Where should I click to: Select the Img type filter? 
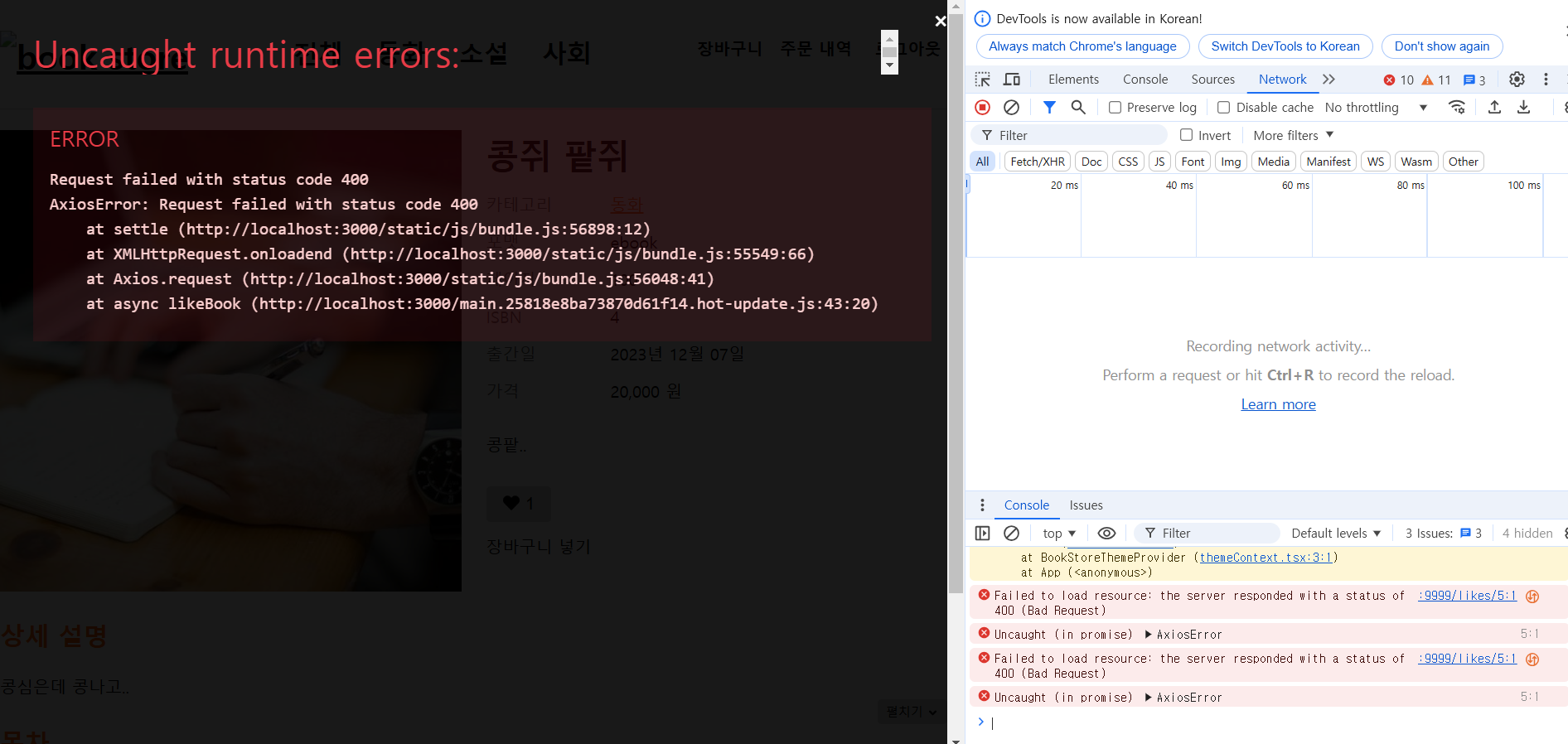[x=1231, y=162]
